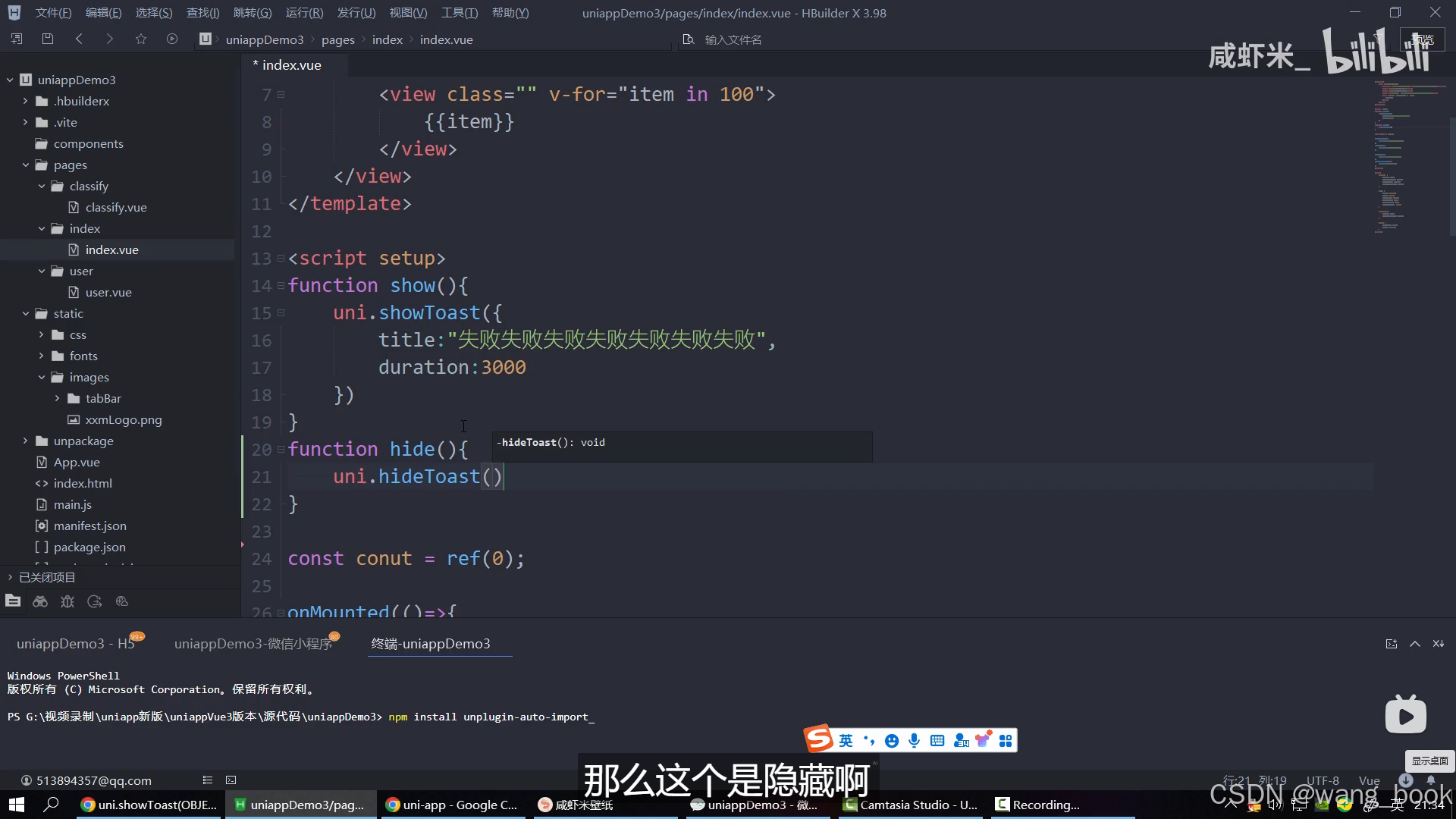Click the file search icon beside filename input

point(689,39)
